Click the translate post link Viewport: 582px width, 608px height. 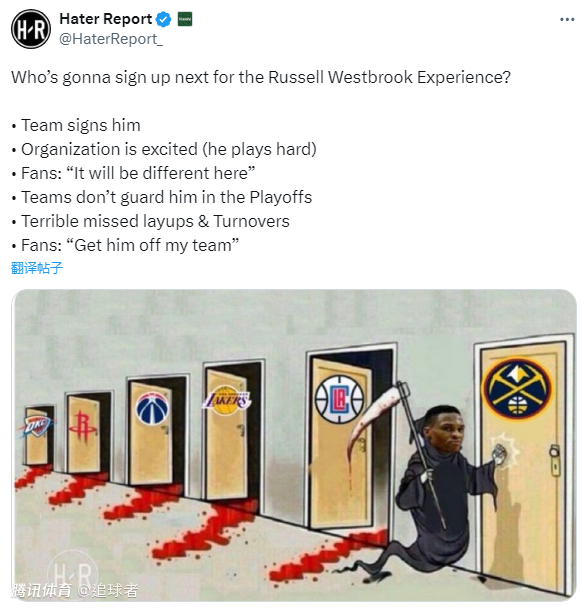[37, 268]
